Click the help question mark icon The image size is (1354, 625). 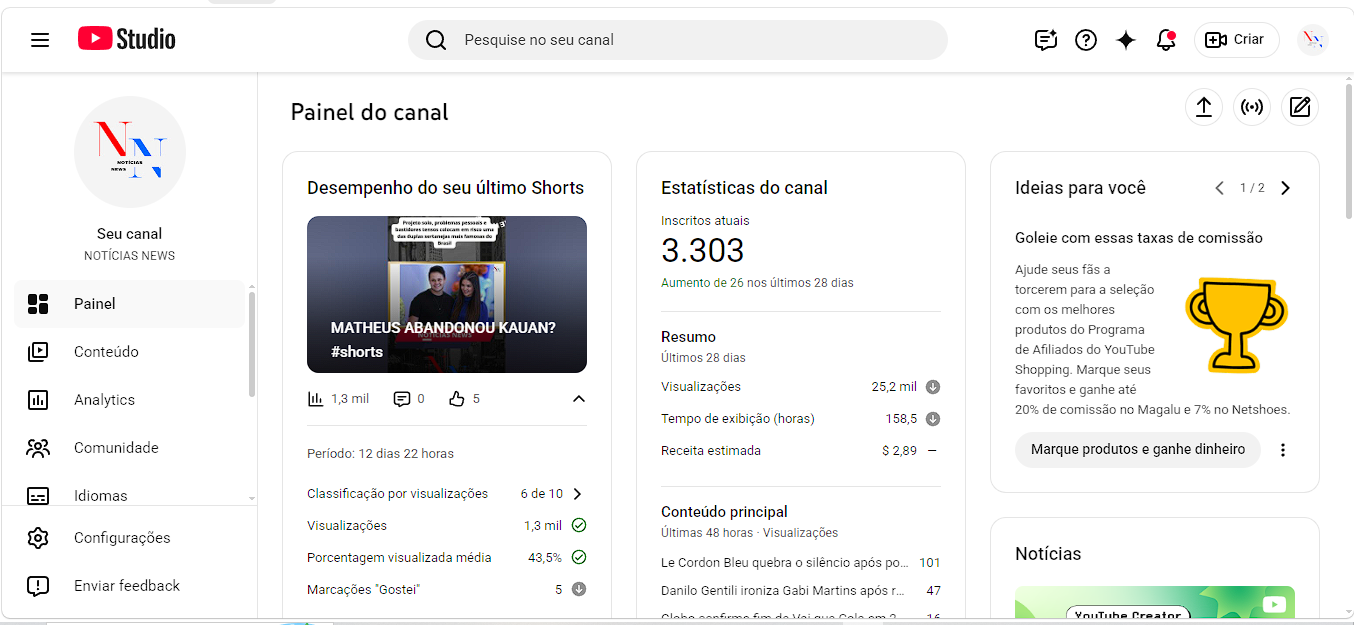tap(1086, 40)
